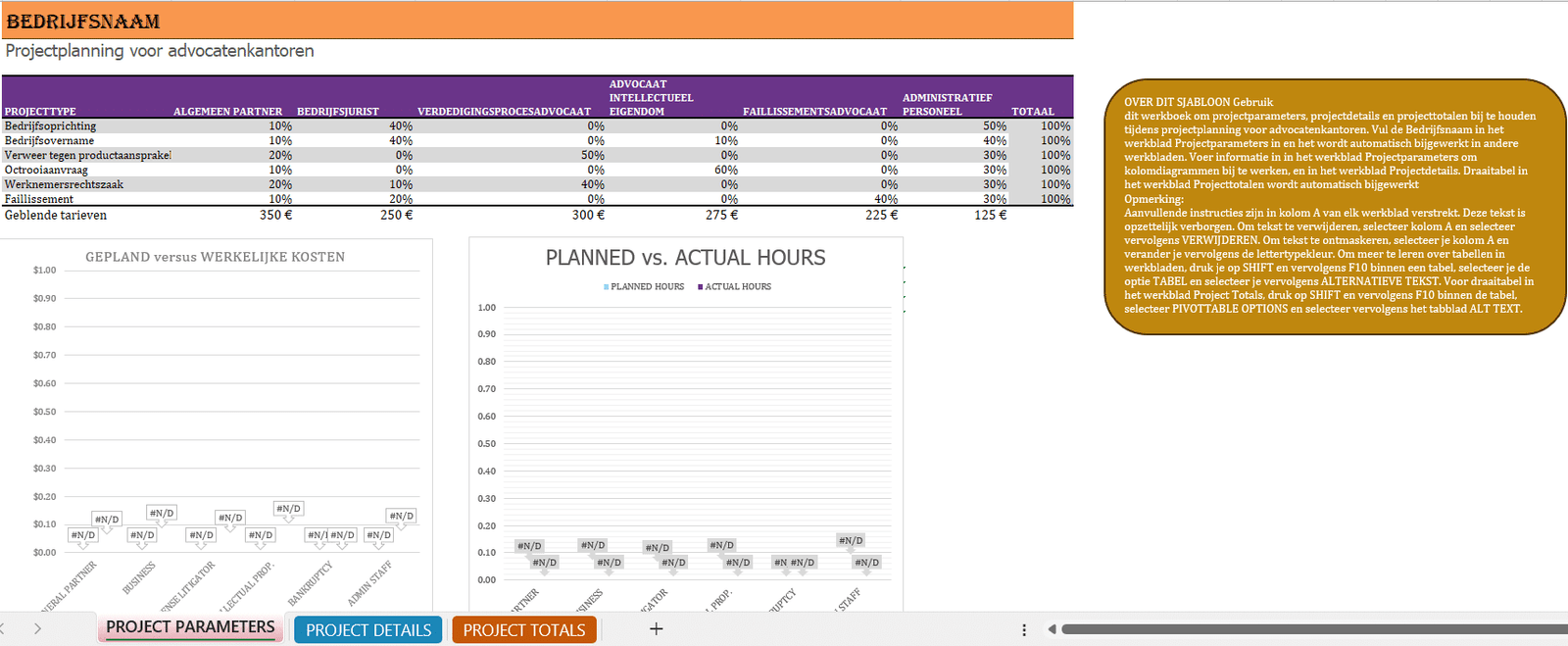The height and width of the screenshot is (646, 1568).
Task: Click the BUSINESS category label in cost chart
Action: [139, 578]
